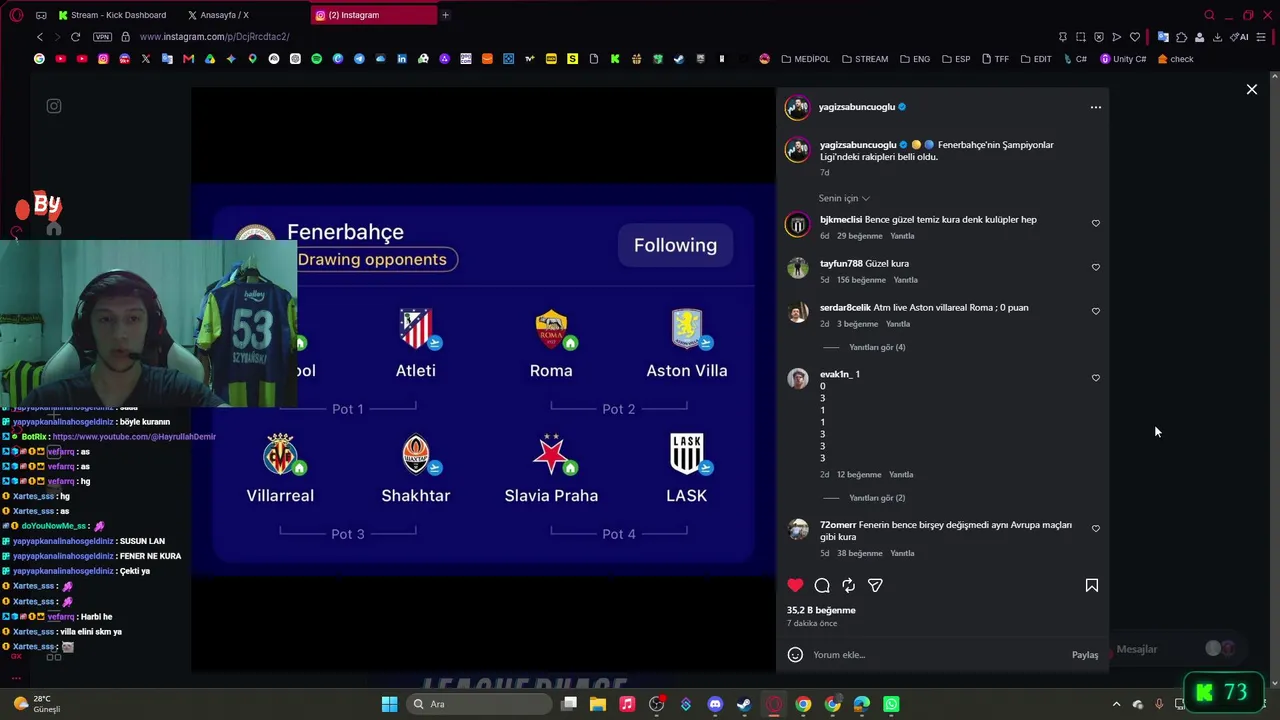Open the Opera workspaces icon beside the tabs

(x=41, y=15)
